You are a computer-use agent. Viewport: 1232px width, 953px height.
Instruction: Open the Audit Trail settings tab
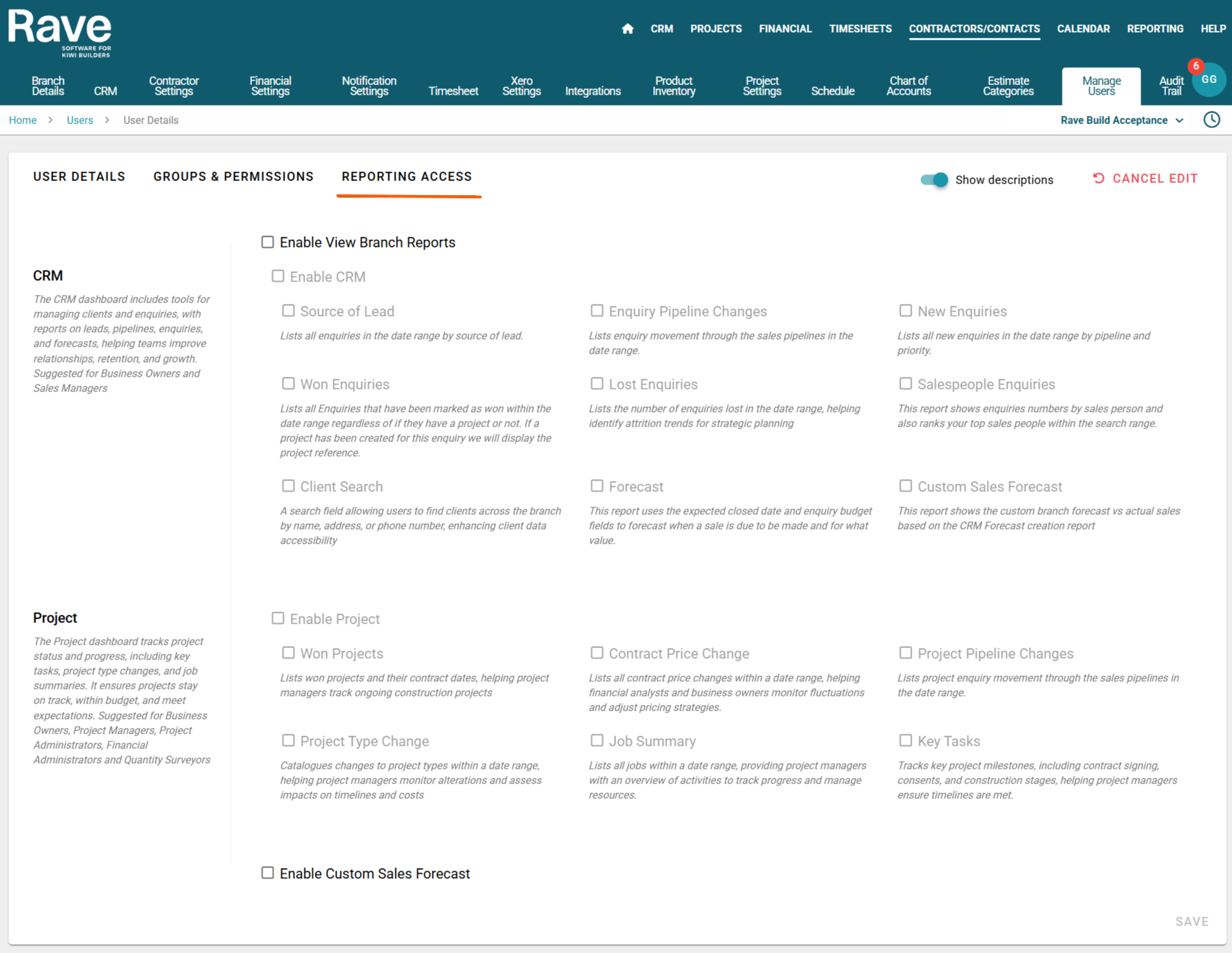point(1171,86)
